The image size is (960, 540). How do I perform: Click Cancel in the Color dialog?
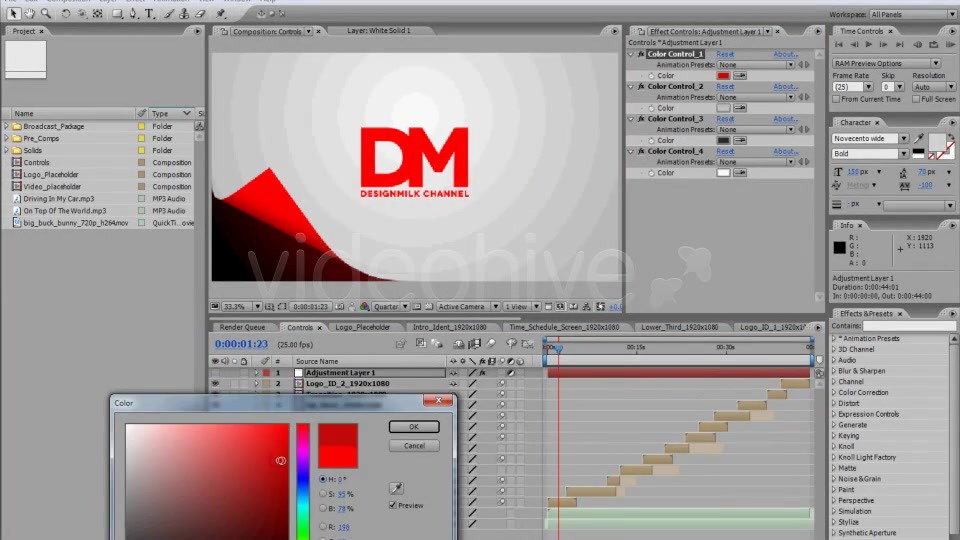(414, 446)
